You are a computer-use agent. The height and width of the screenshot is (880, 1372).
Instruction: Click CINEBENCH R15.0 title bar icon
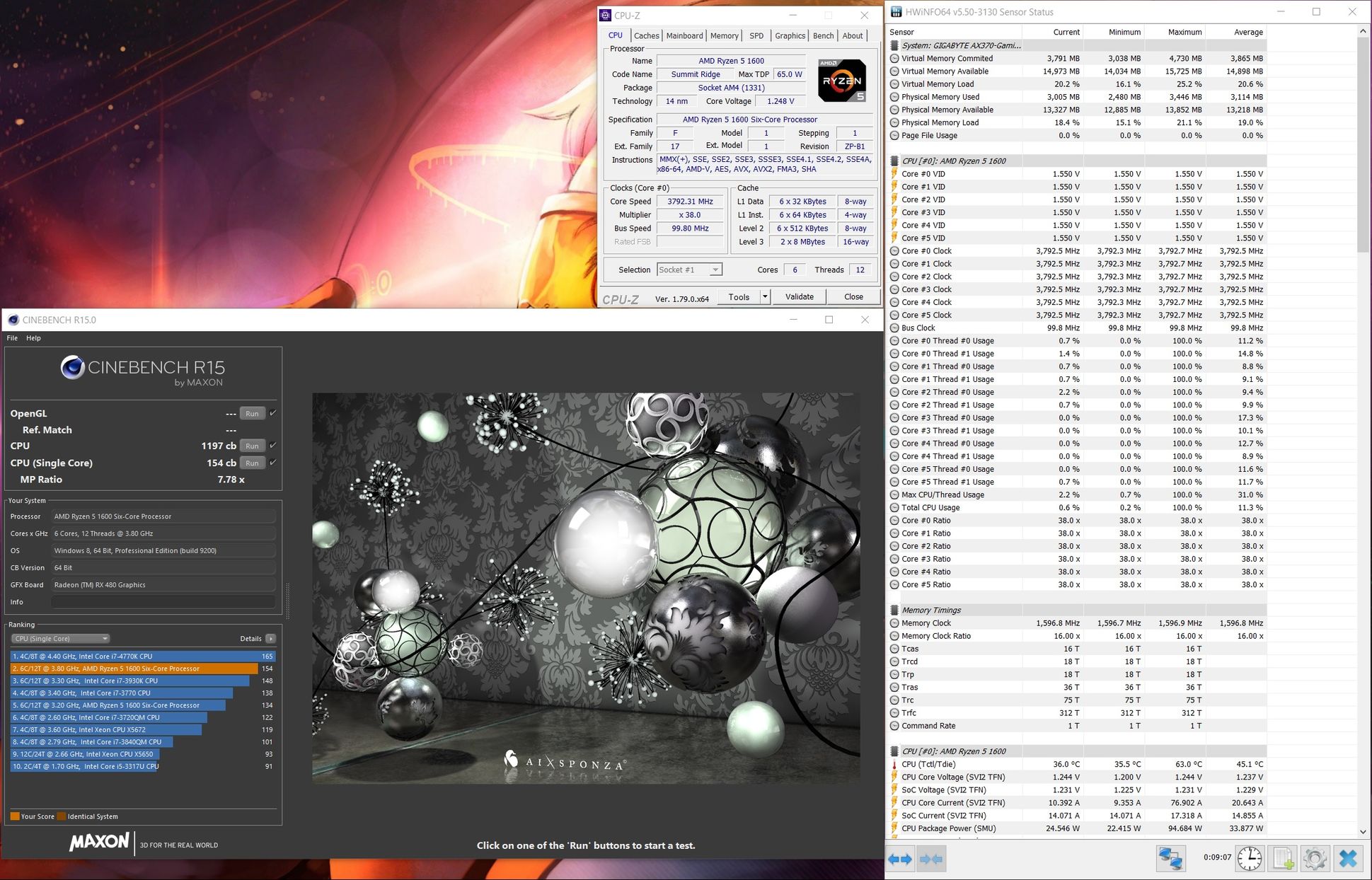13,320
